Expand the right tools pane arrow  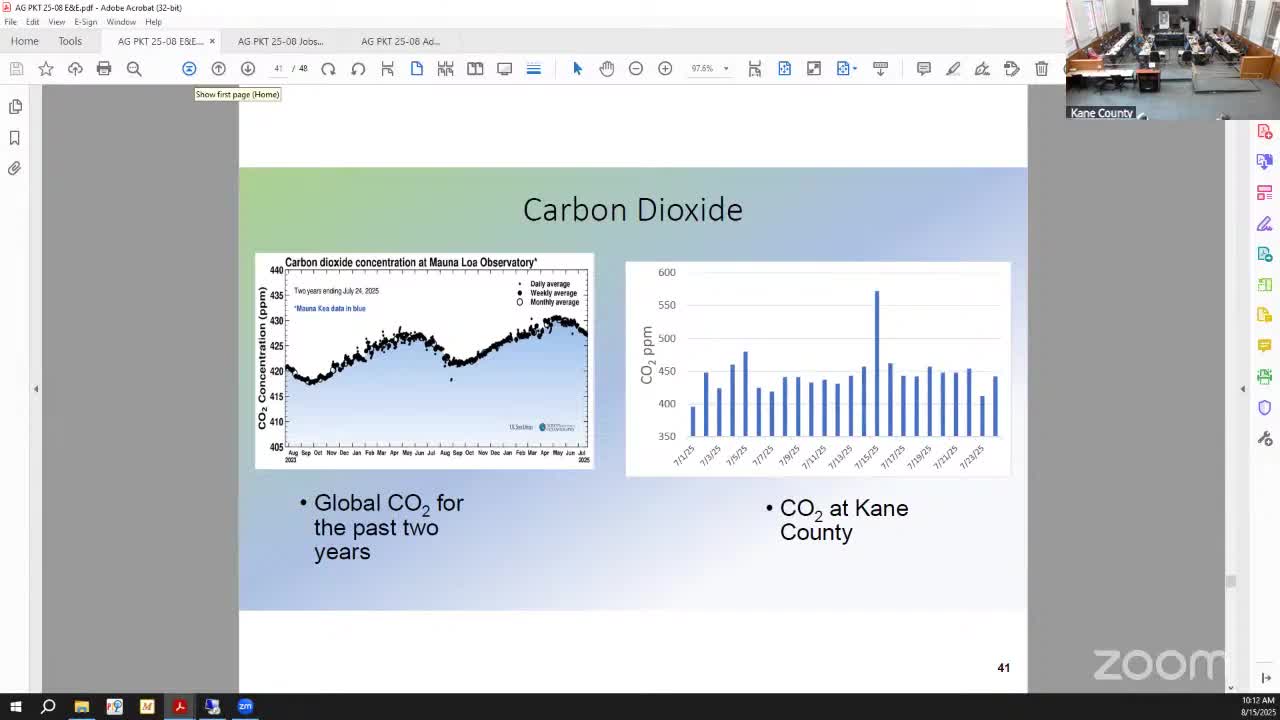(x=1243, y=389)
